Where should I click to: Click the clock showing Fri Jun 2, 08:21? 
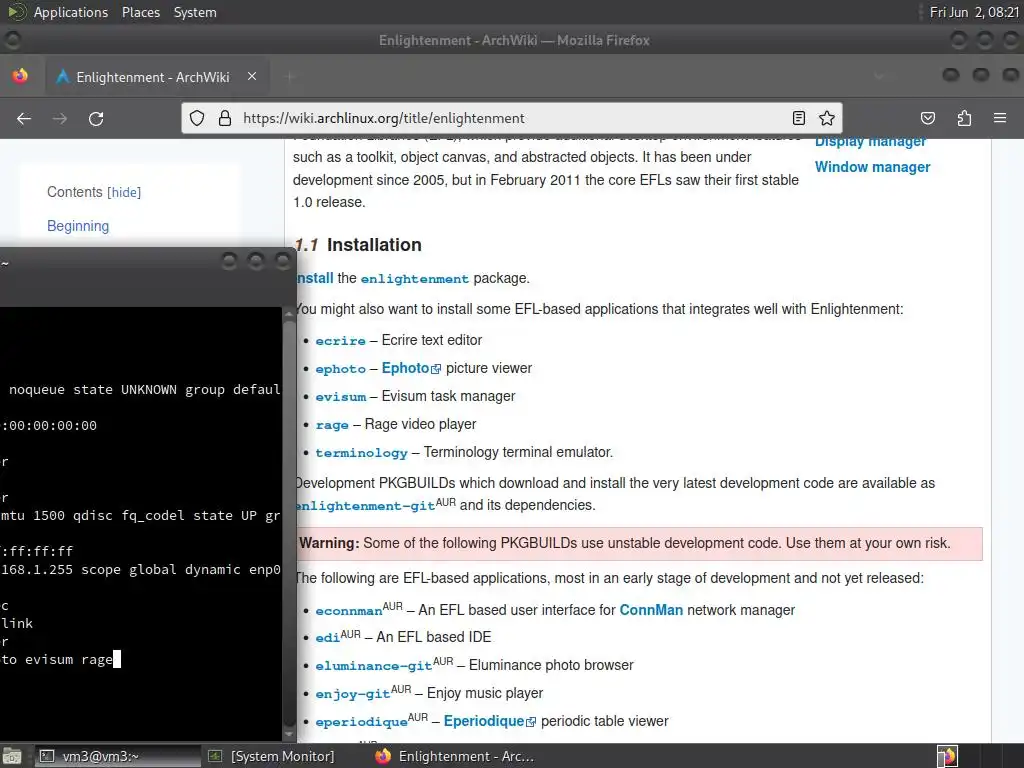coord(974,12)
